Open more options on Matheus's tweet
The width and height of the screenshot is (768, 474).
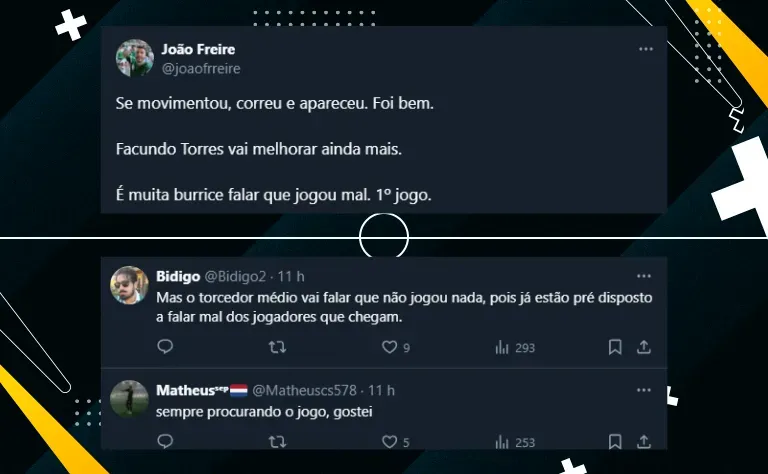coord(644,390)
